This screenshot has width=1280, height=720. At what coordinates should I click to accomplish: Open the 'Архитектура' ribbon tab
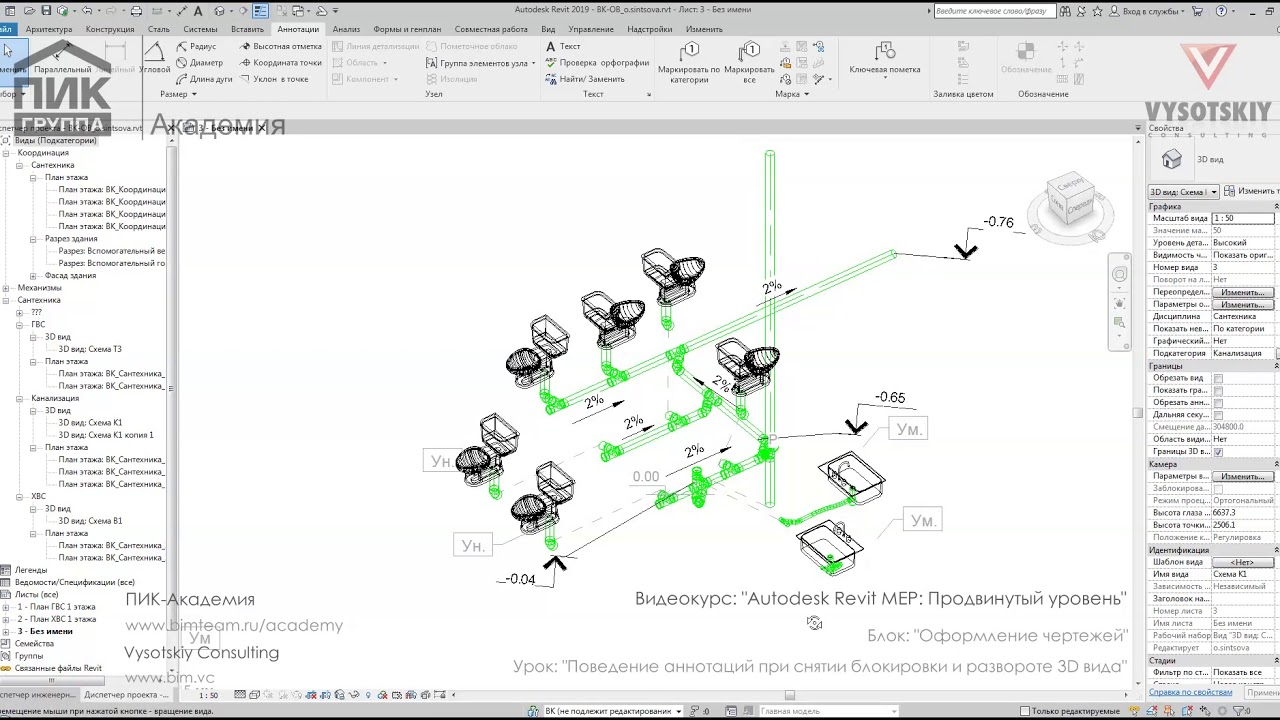coord(49,29)
